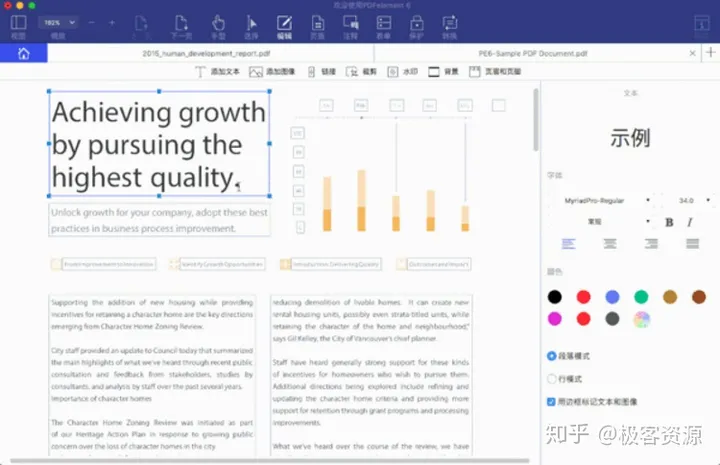Viewport: 720px width, 465px height.
Task: Click the 'Achieving growth' heading text box
Action: pyautogui.click(x=159, y=144)
